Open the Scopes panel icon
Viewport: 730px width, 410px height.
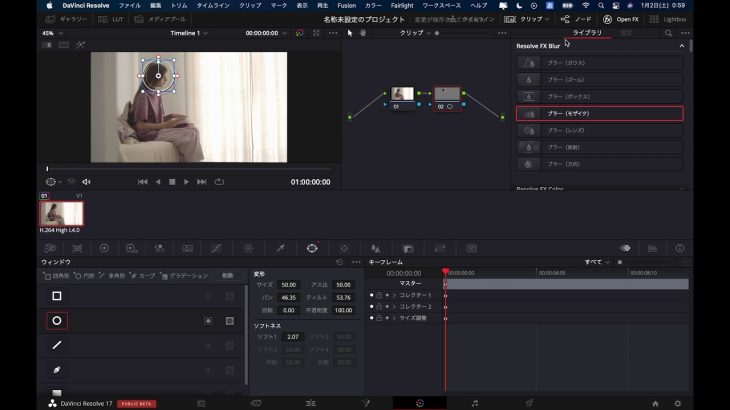click(652, 249)
